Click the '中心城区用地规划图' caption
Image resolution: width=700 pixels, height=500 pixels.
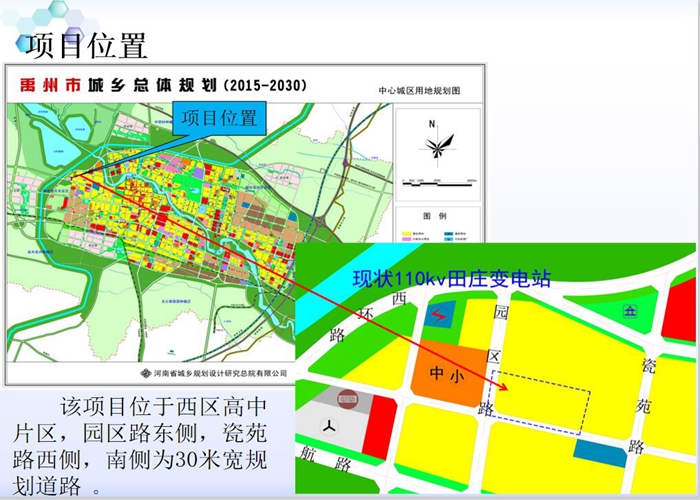(419, 91)
